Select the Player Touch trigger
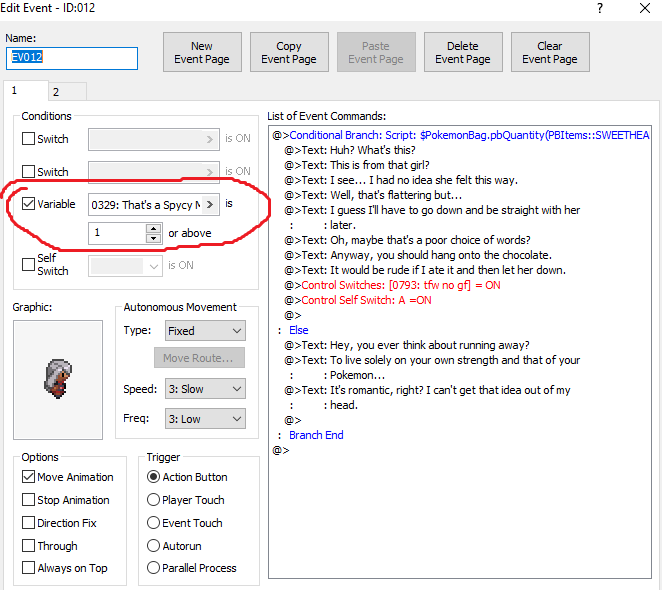 [153, 500]
